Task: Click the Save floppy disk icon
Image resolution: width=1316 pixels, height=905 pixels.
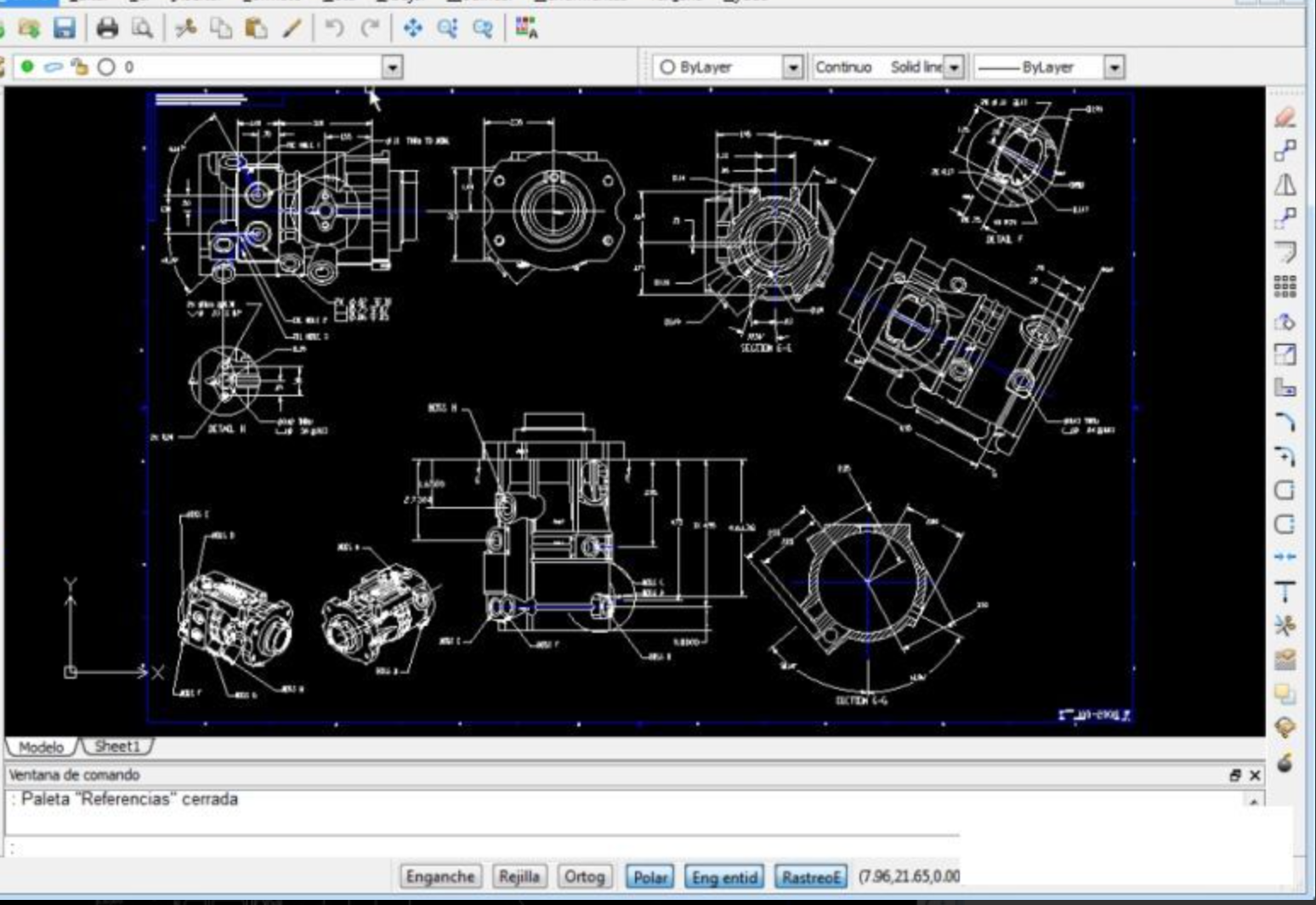Action: coord(64,28)
